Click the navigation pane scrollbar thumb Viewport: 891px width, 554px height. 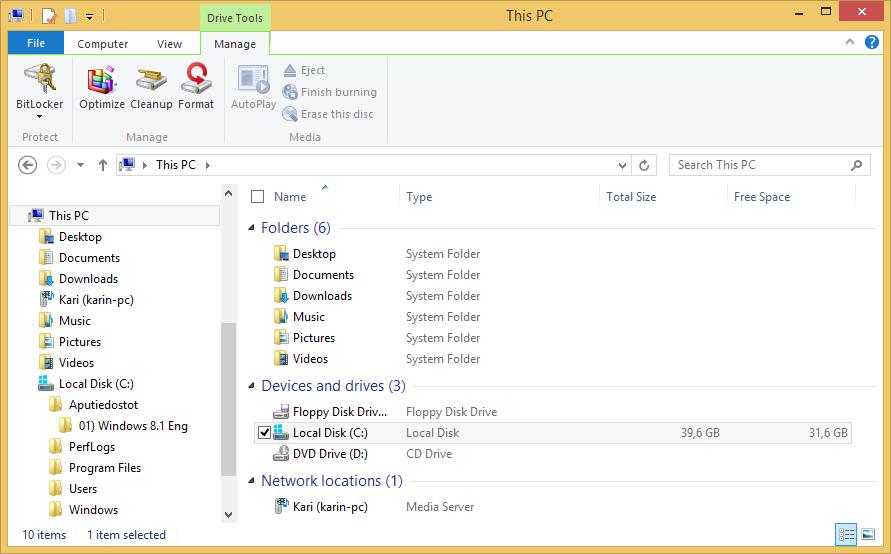[228, 399]
